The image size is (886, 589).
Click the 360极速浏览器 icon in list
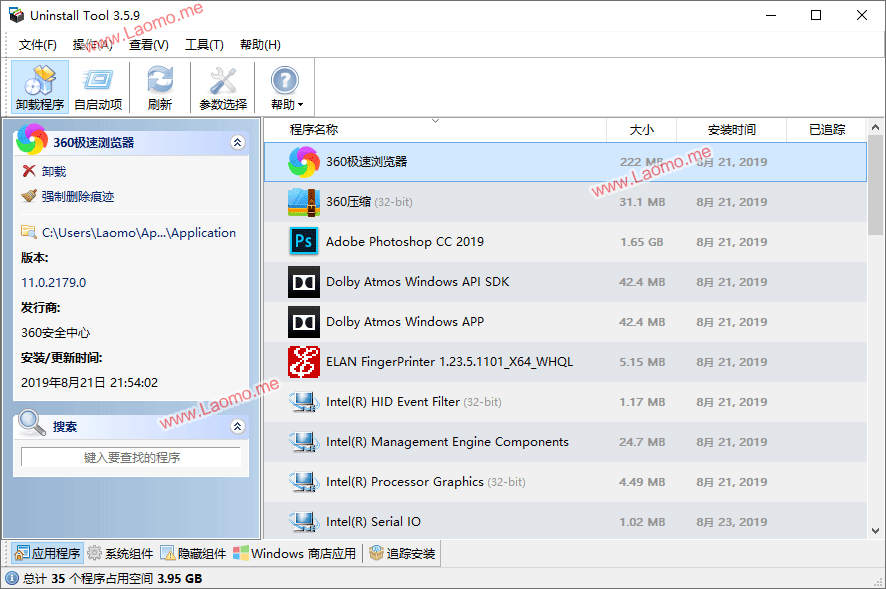coord(304,162)
